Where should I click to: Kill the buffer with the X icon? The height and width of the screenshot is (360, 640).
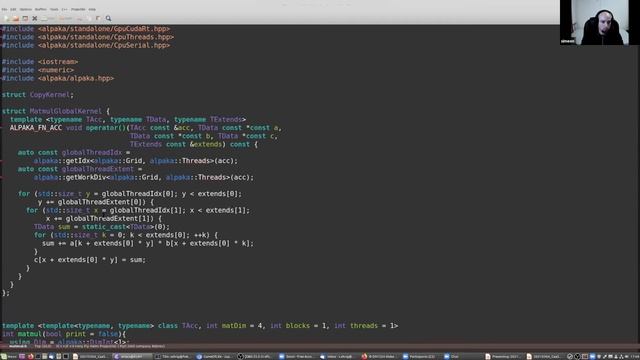[x=35, y=18]
